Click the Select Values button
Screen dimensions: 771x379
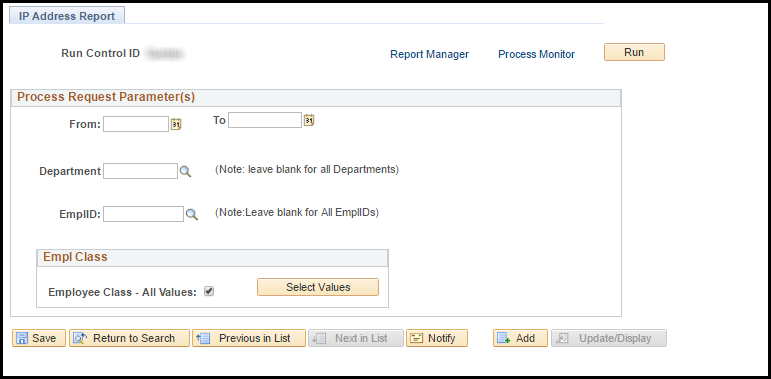click(318, 287)
